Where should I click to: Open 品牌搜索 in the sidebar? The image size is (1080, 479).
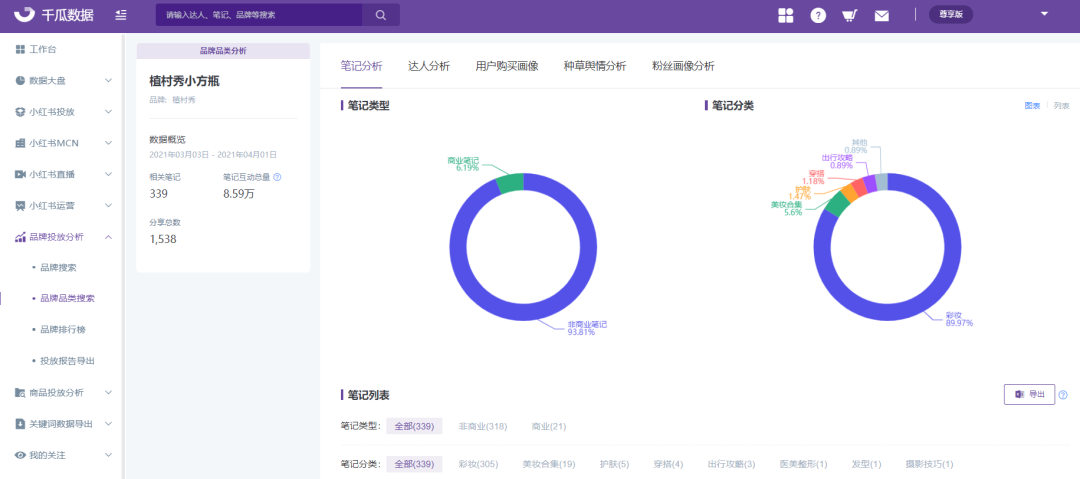pos(59,267)
